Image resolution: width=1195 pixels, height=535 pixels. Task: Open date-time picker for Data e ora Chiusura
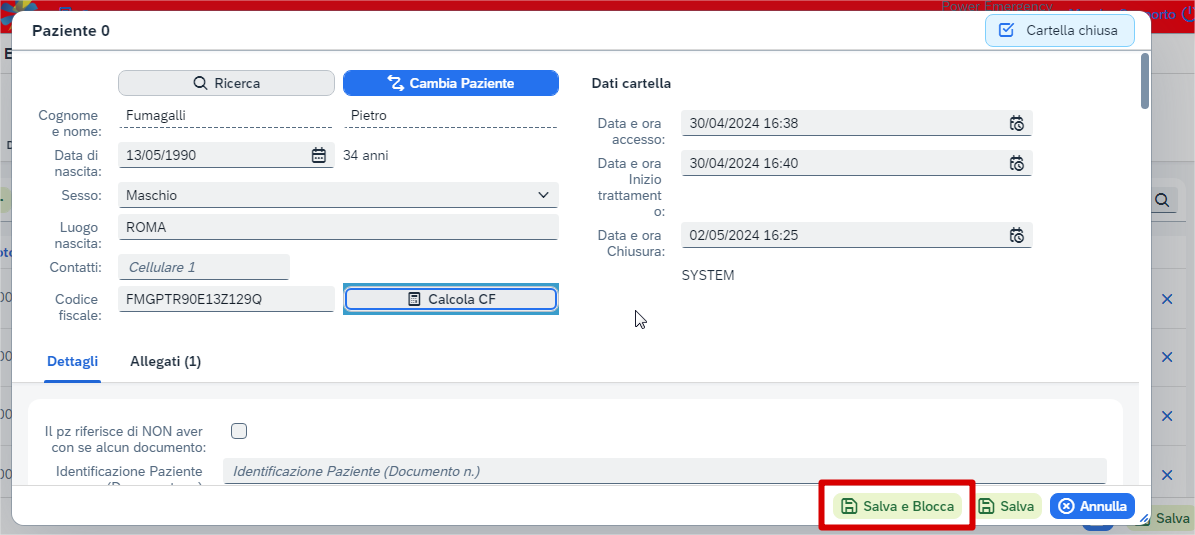point(1016,235)
